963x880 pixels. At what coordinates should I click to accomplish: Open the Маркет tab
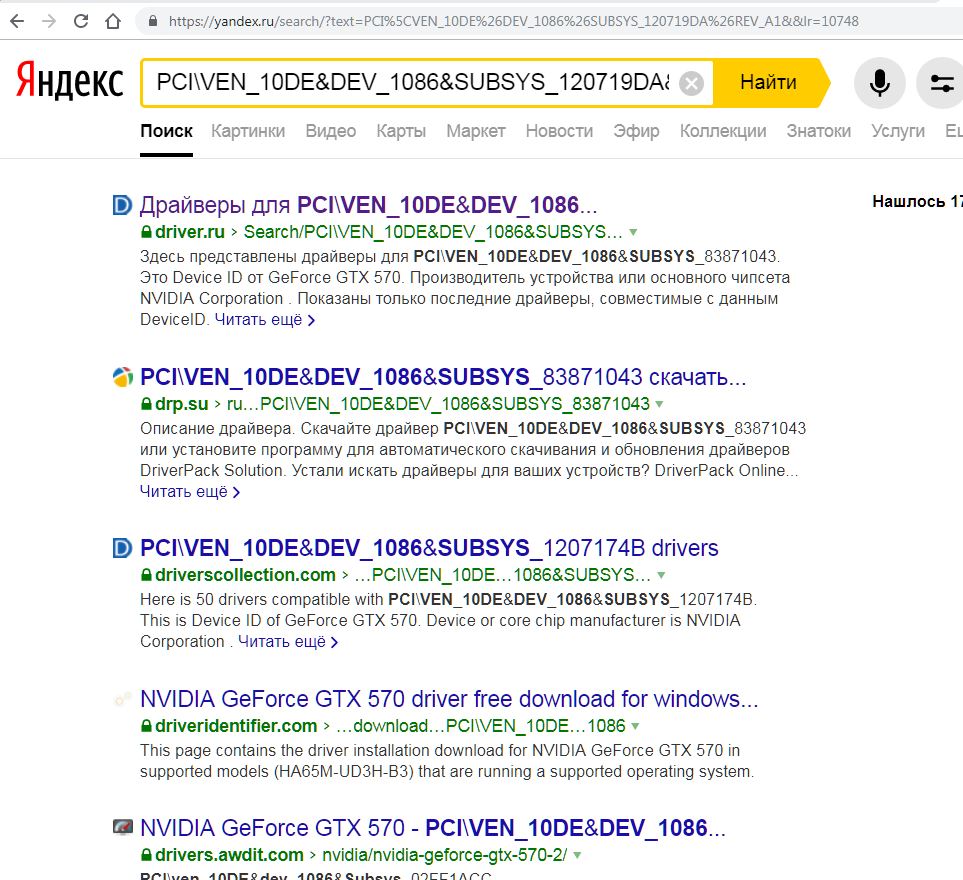point(476,131)
